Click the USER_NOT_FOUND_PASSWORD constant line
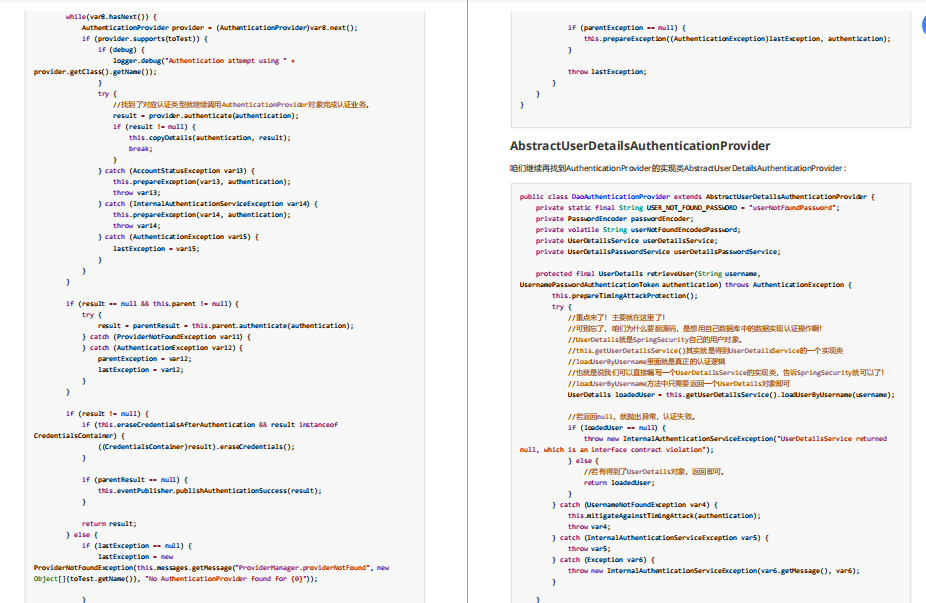The image size is (926, 603). 687,208
